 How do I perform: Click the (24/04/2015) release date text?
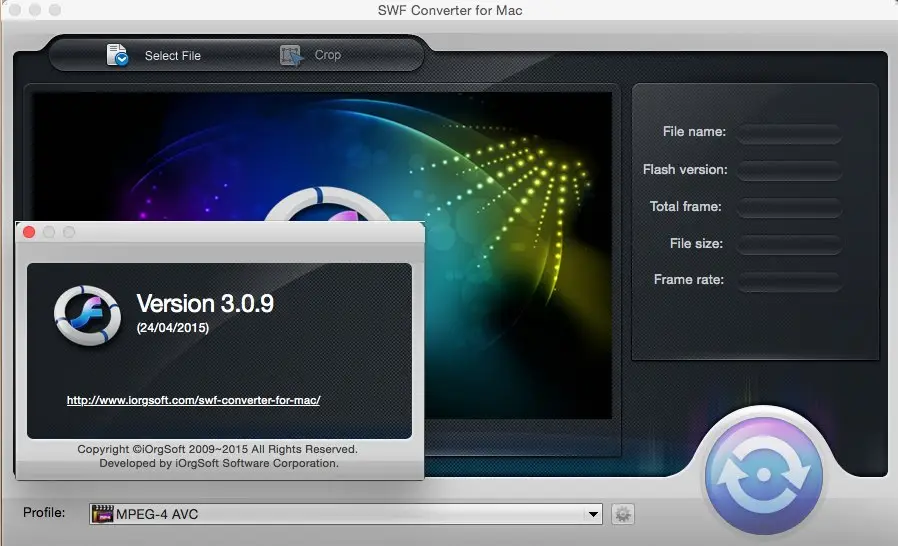[x=172, y=328]
